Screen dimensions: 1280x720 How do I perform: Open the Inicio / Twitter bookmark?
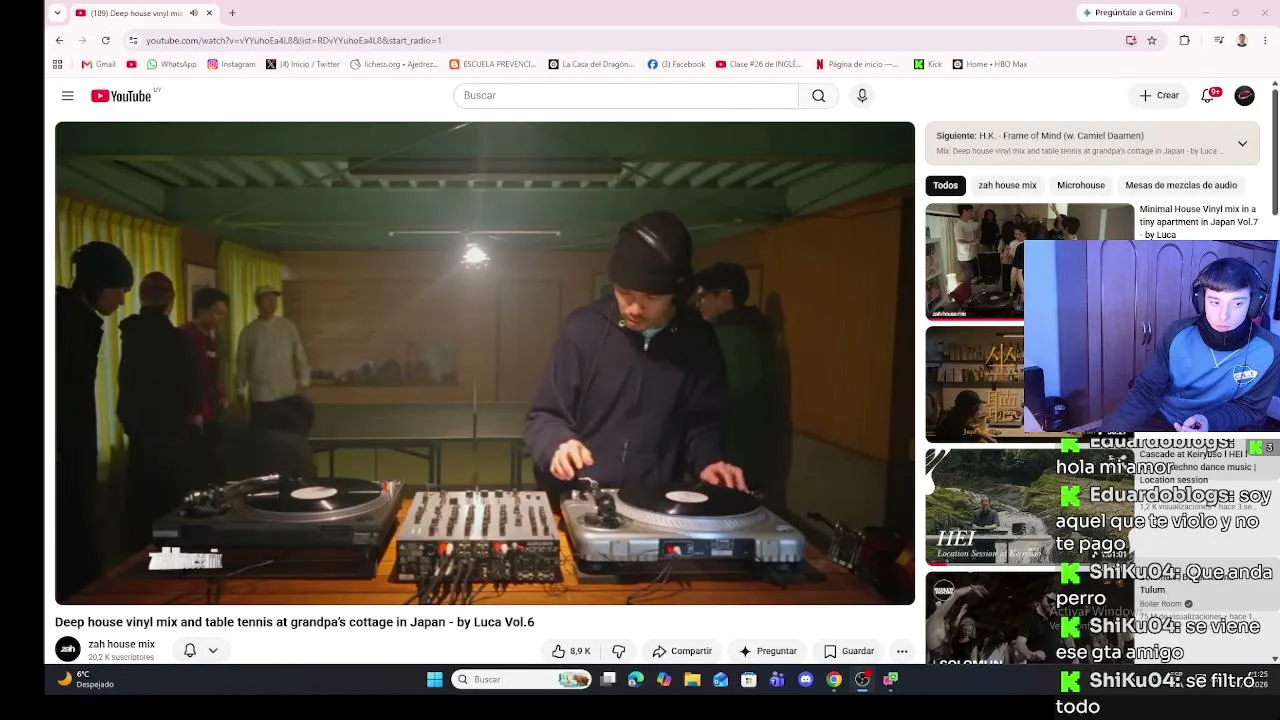click(x=303, y=64)
